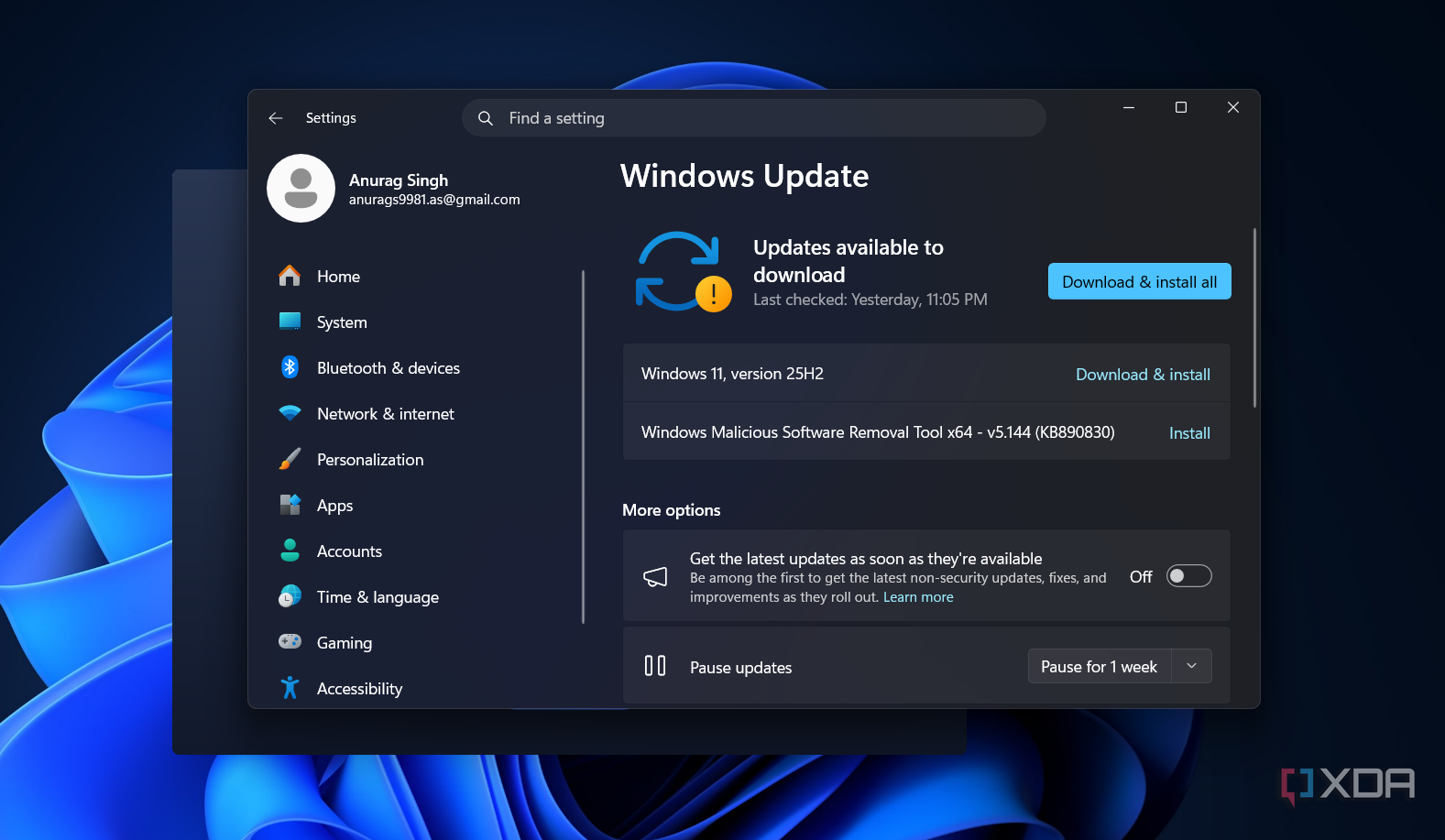Click the account email anurags9981.as@gmail.com

coord(434,200)
